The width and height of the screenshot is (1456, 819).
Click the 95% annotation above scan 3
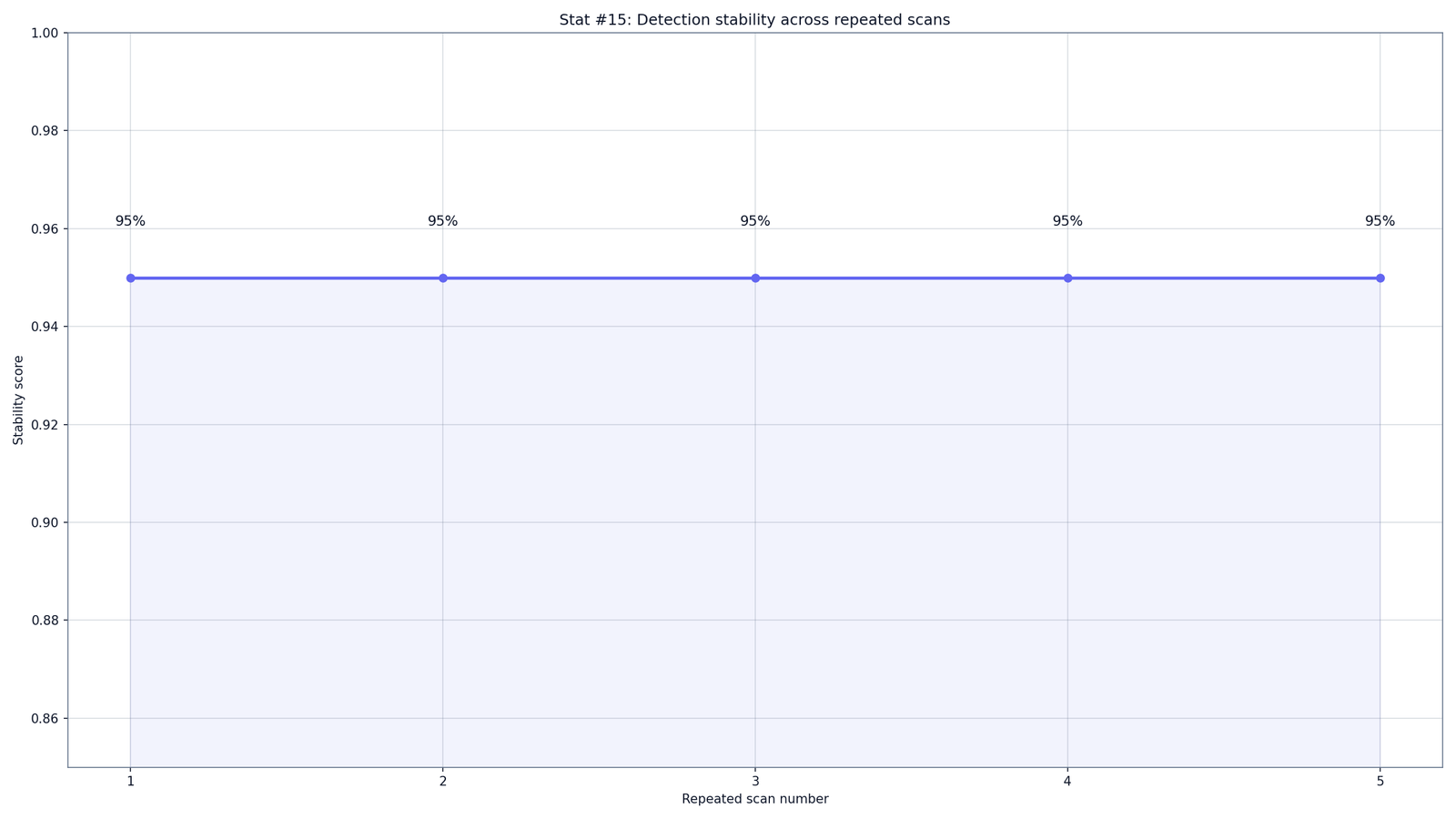[755, 221]
